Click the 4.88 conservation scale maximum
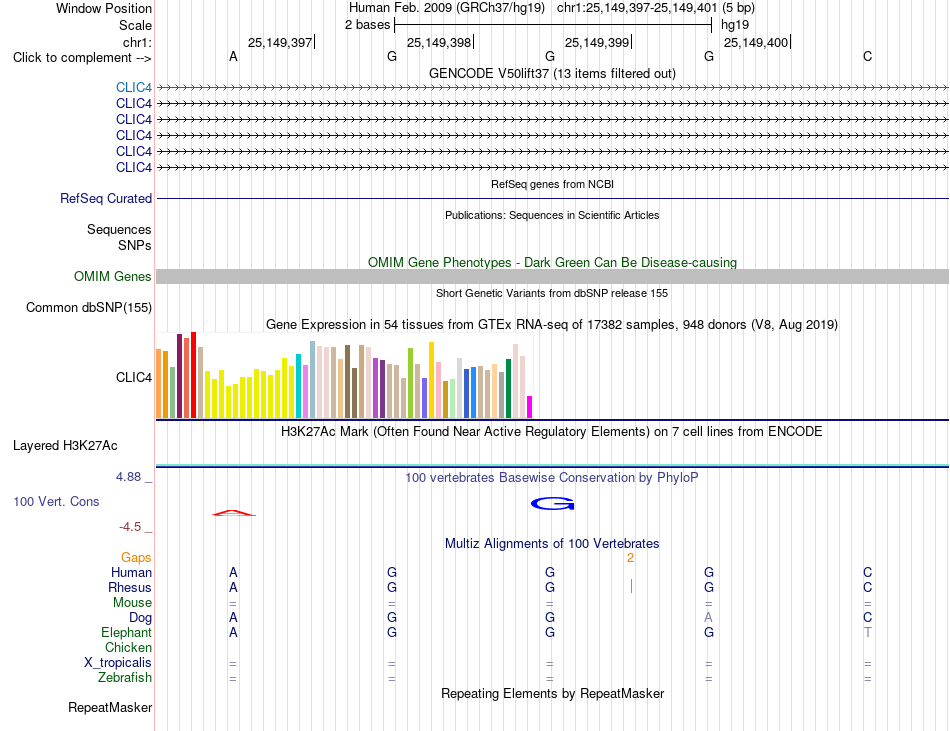 coord(128,477)
